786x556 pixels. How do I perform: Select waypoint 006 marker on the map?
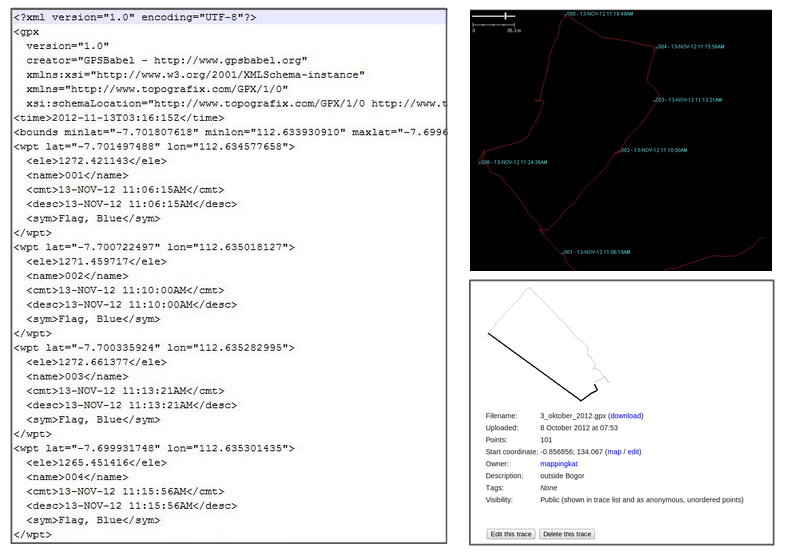coord(513,162)
